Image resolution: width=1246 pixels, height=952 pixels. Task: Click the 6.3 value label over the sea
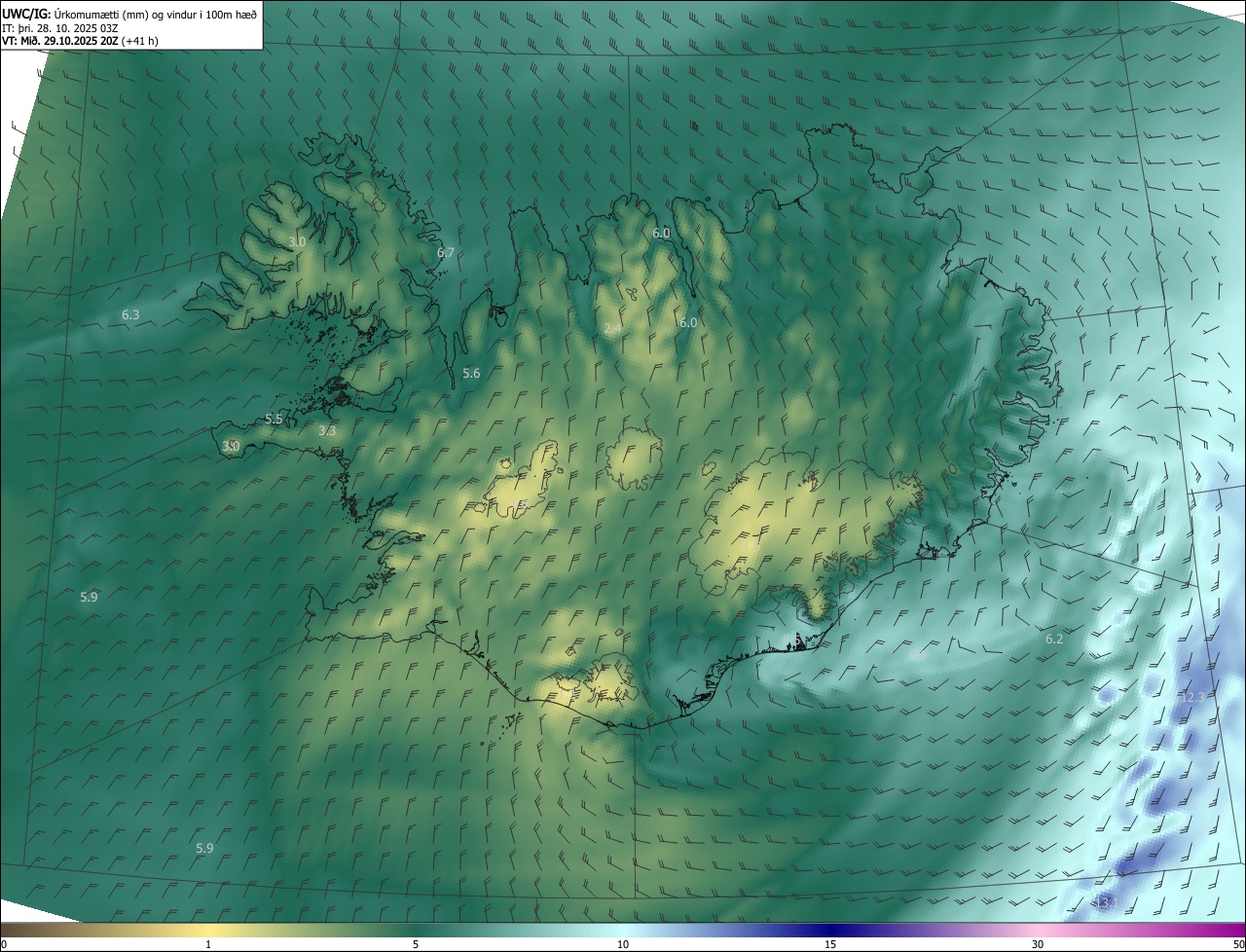pyautogui.click(x=130, y=314)
